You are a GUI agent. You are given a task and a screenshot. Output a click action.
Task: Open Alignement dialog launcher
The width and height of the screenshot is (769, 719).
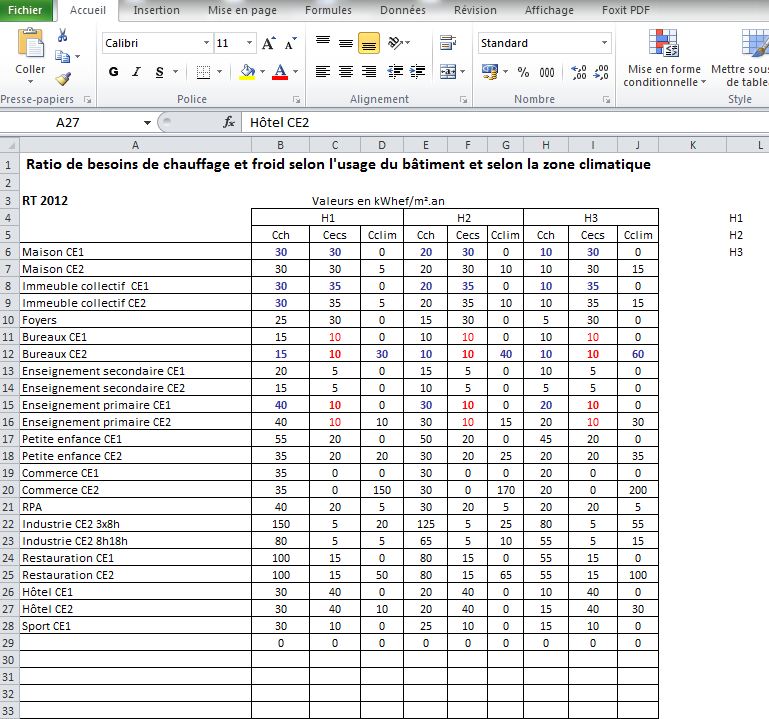463,100
